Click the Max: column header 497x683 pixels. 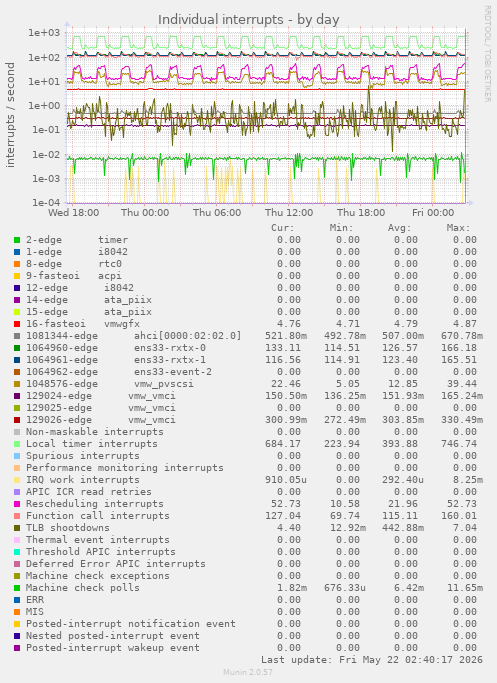tap(458, 228)
